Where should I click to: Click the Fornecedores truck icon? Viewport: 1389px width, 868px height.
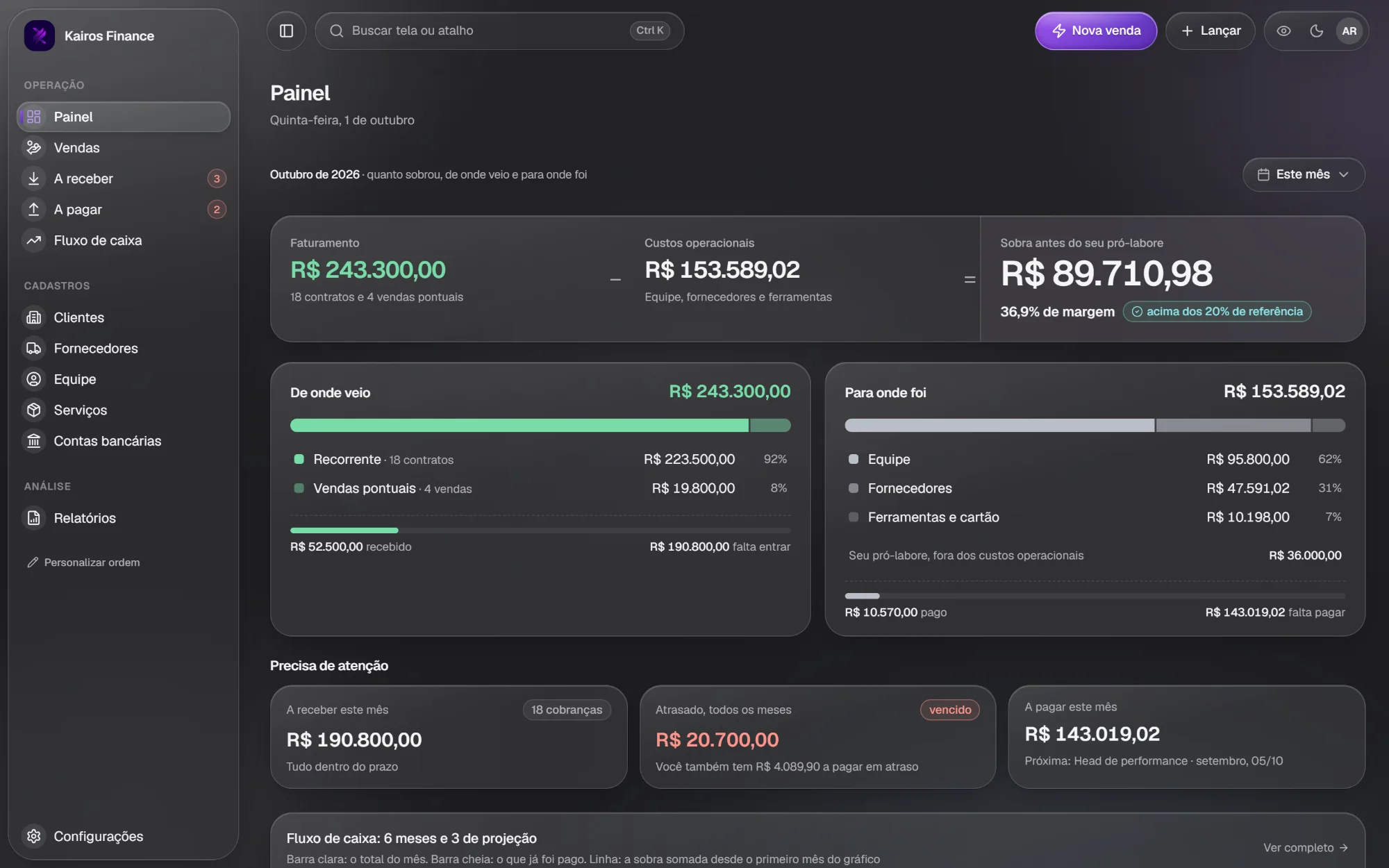(x=33, y=348)
